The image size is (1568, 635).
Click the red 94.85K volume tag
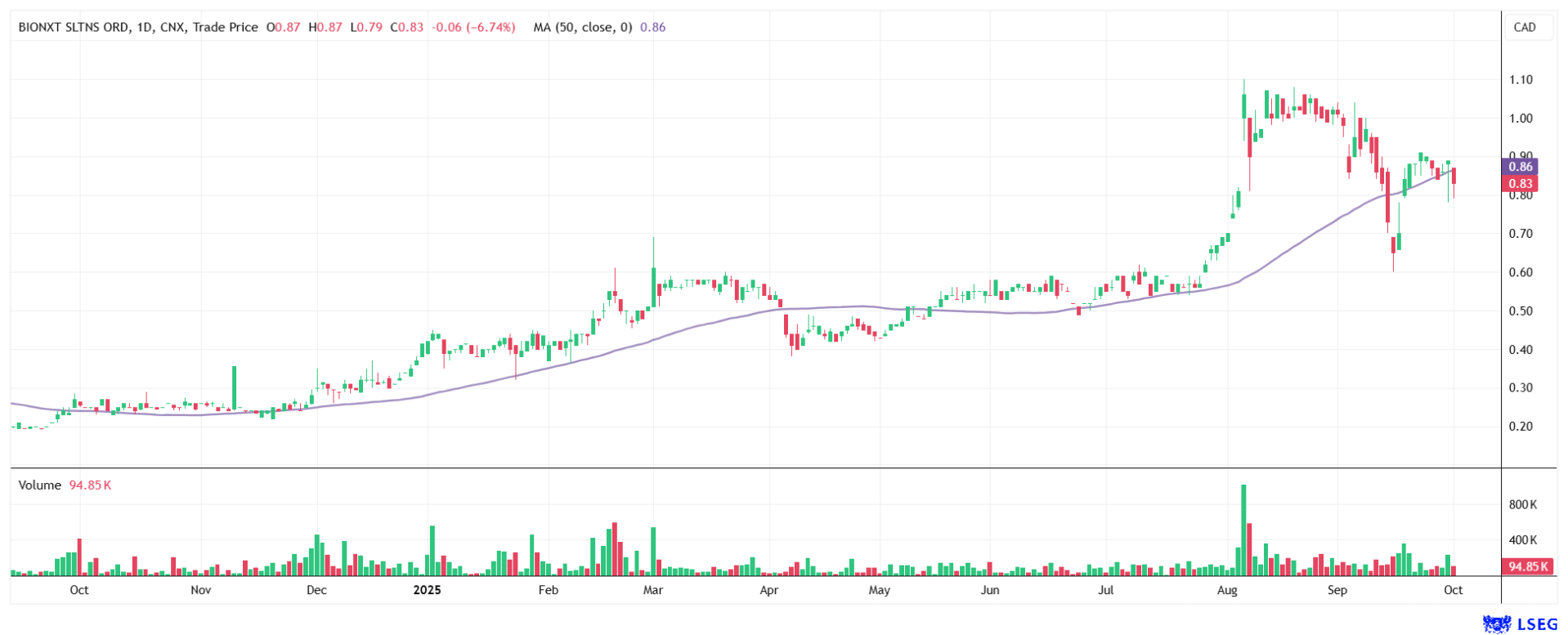coord(1526,566)
